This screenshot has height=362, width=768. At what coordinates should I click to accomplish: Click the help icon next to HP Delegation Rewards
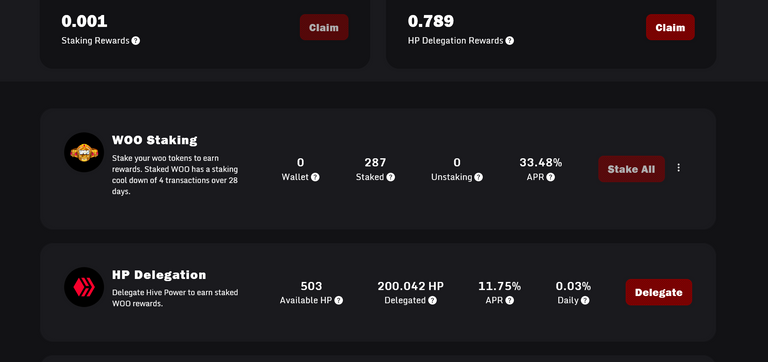[510, 41]
